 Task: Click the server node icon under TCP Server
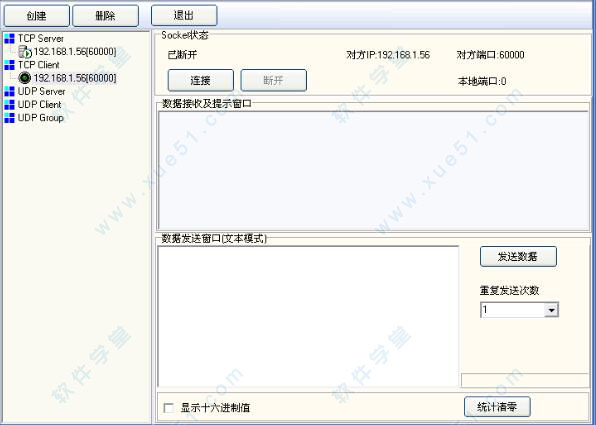pos(25,52)
